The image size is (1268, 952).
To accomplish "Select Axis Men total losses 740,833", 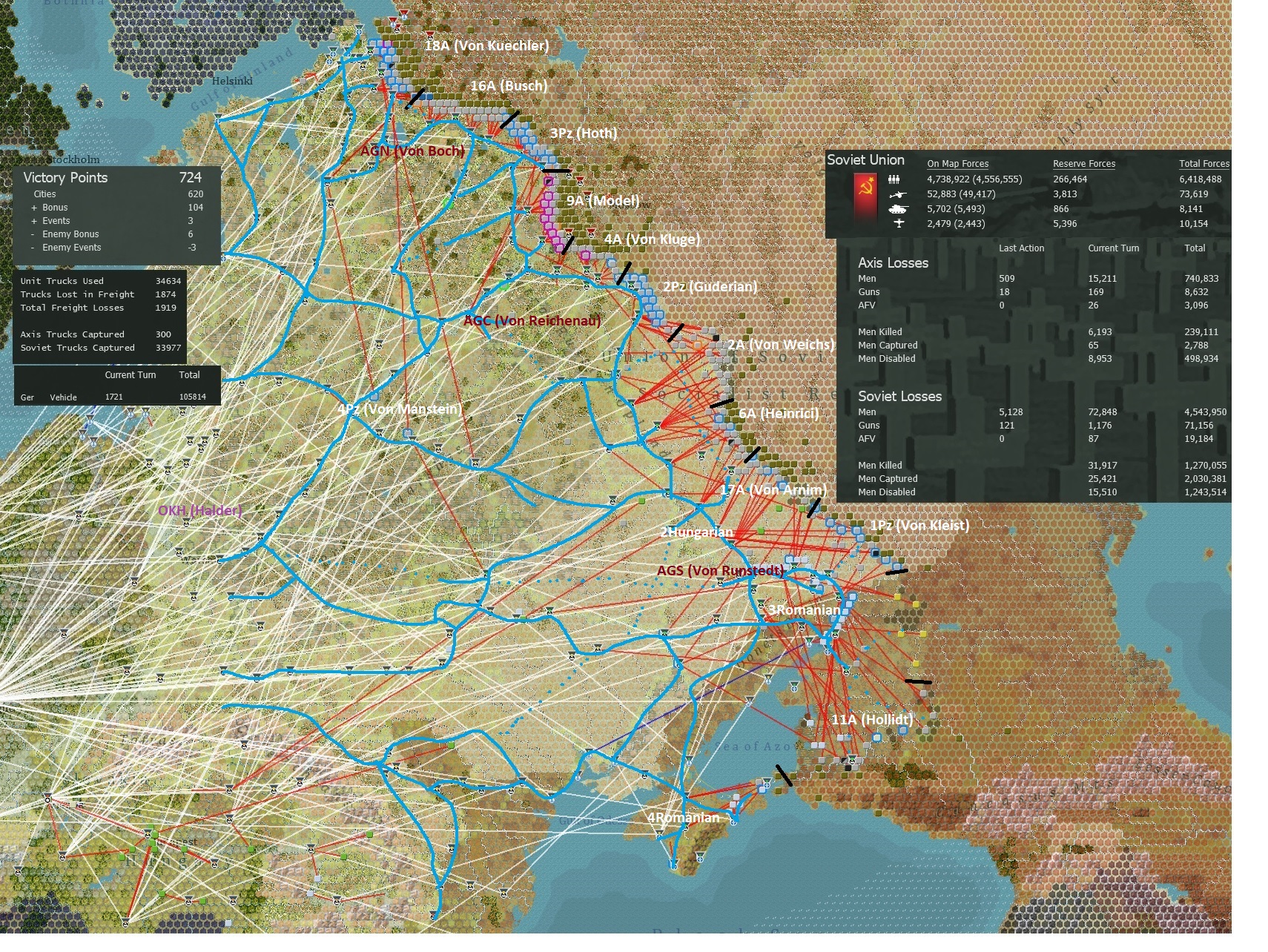I will pyautogui.click(x=1201, y=279).
